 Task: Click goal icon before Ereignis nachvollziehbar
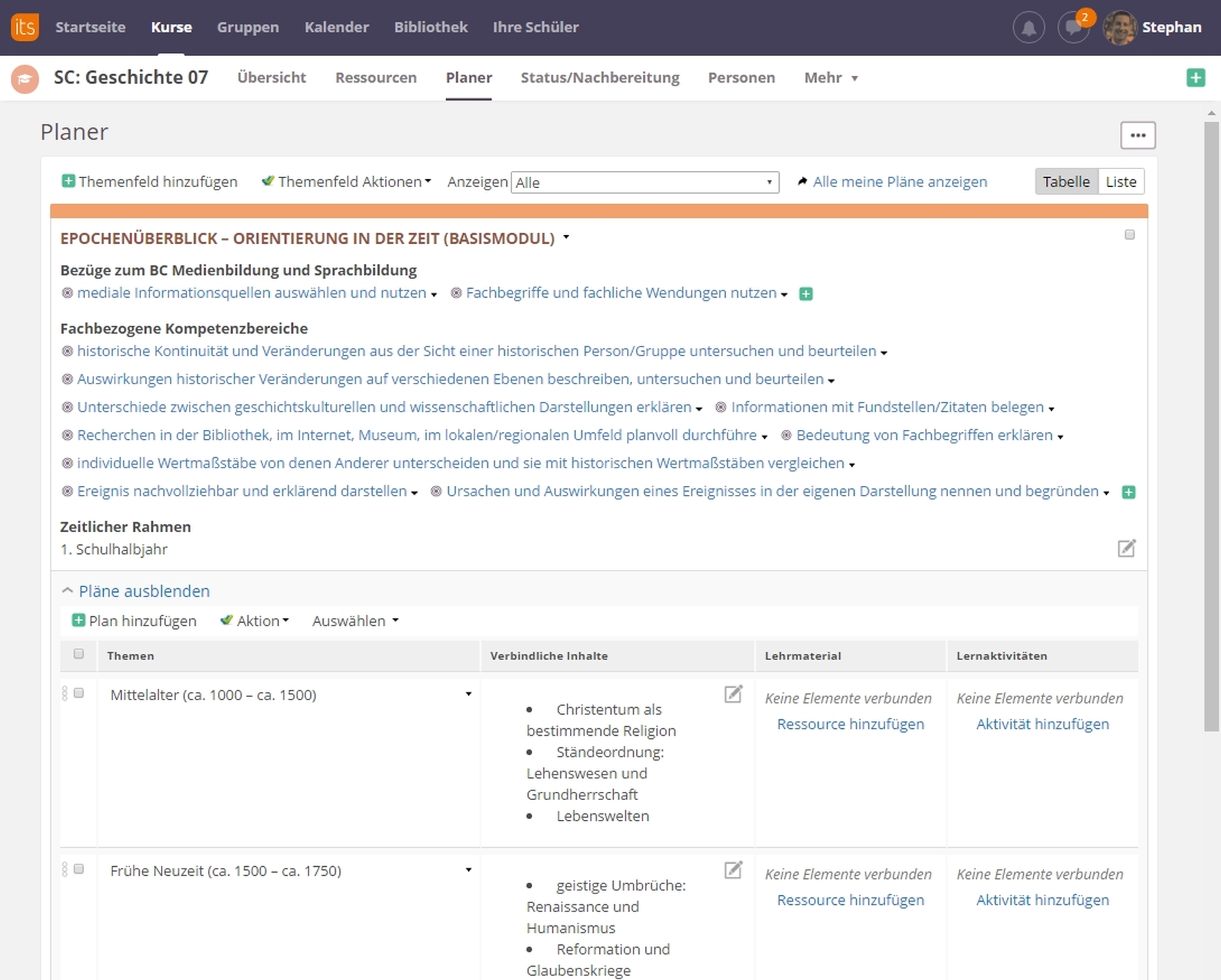(67, 492)
